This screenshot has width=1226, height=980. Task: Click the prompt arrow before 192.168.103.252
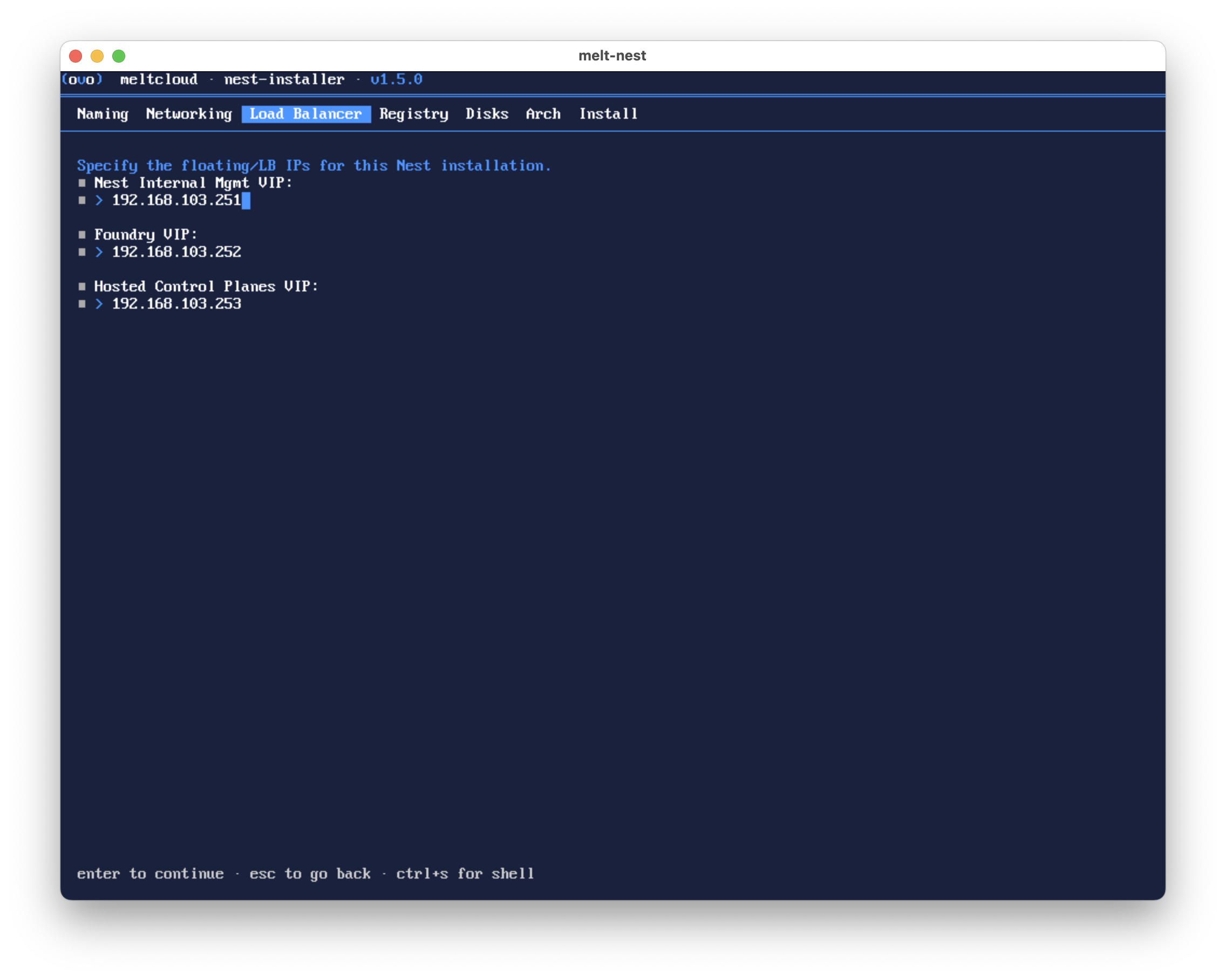point(99,252)
